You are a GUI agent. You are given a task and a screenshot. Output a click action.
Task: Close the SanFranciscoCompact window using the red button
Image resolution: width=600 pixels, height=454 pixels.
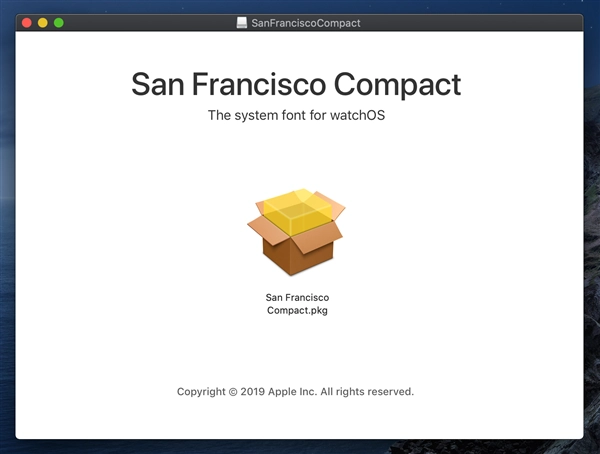pos(27,23)
